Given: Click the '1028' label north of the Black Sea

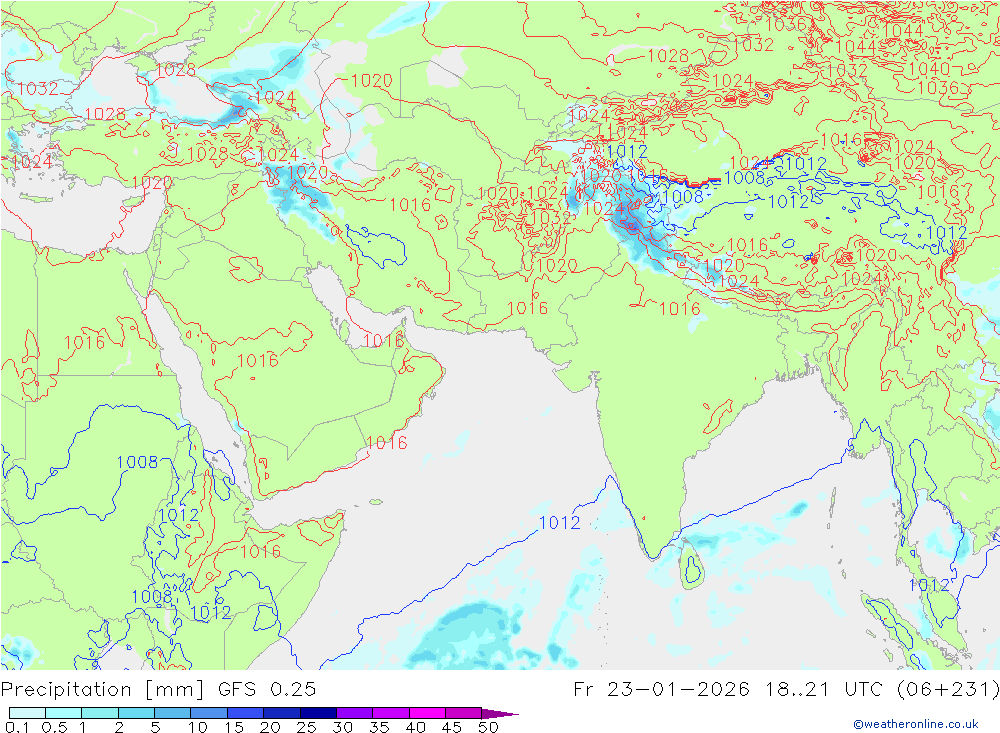Looking at the screenshot, I should tap(175, 70).
